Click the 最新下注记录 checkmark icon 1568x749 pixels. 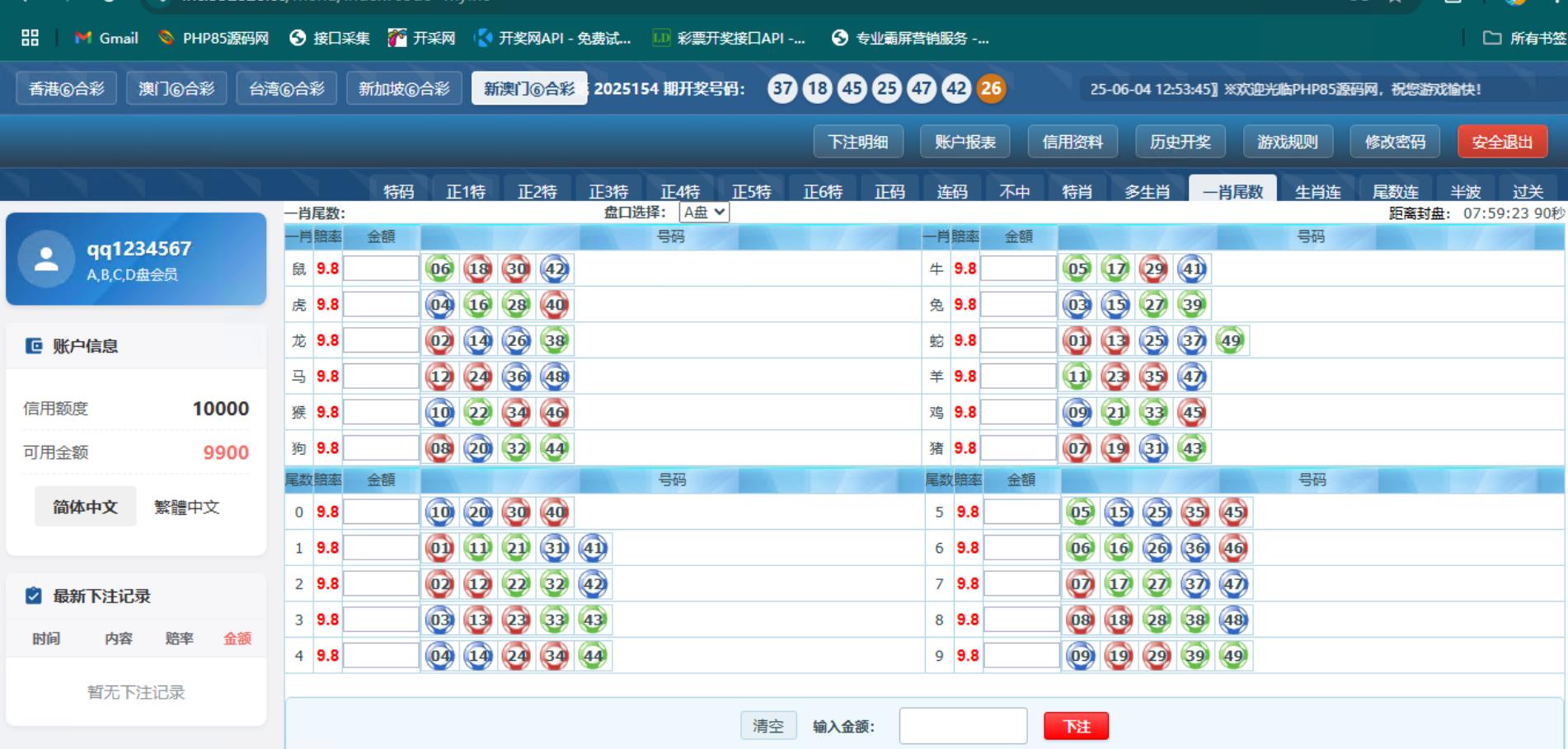[34, 596]
